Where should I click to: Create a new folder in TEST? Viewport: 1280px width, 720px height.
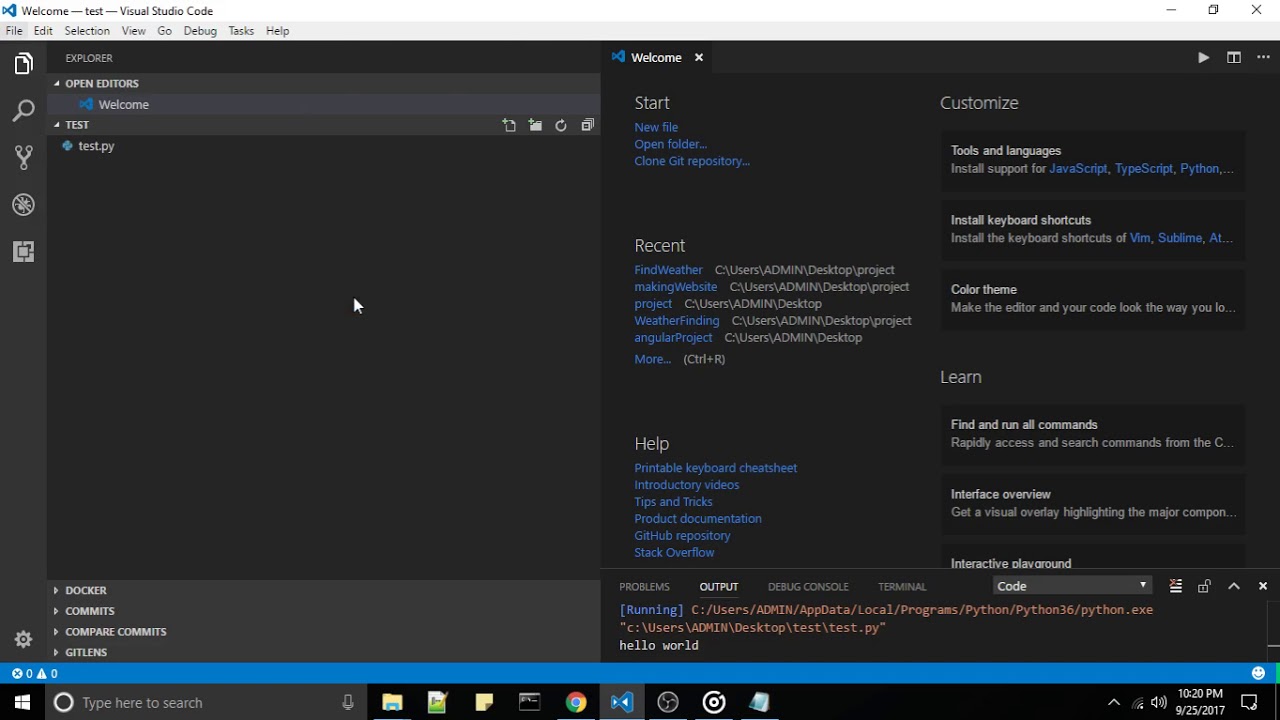tap(536, 125)
